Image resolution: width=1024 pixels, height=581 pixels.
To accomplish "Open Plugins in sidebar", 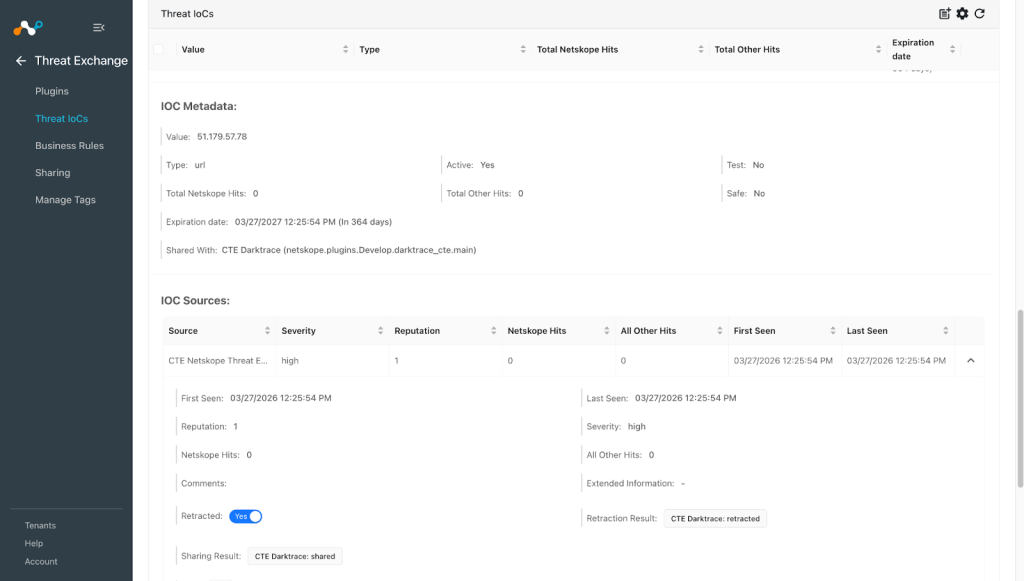I will 52,91.
